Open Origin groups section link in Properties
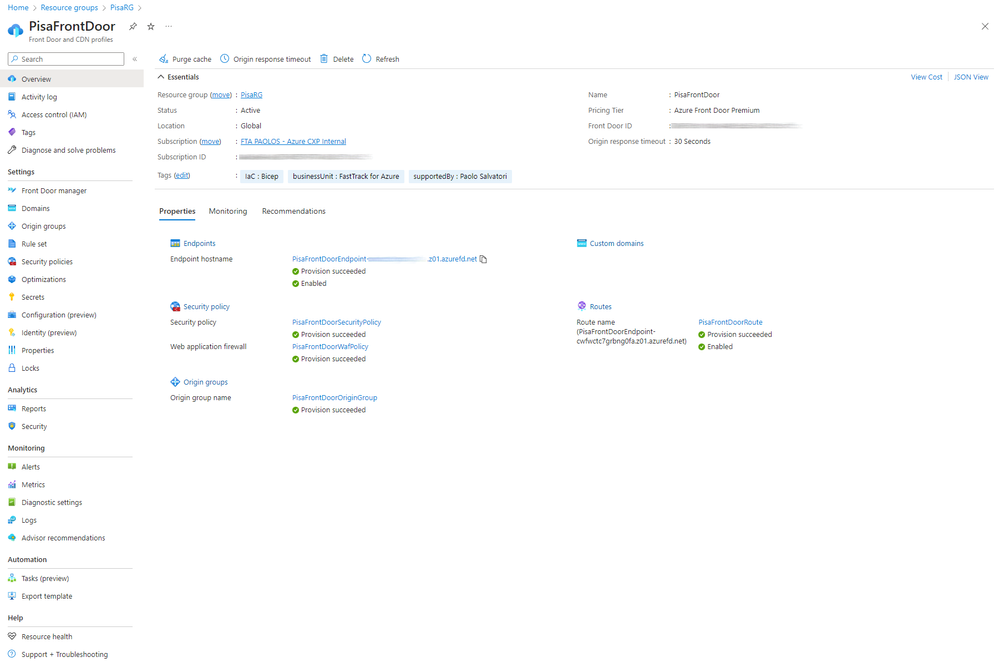Viewport: 999px width, 666px height. (205, 382)
